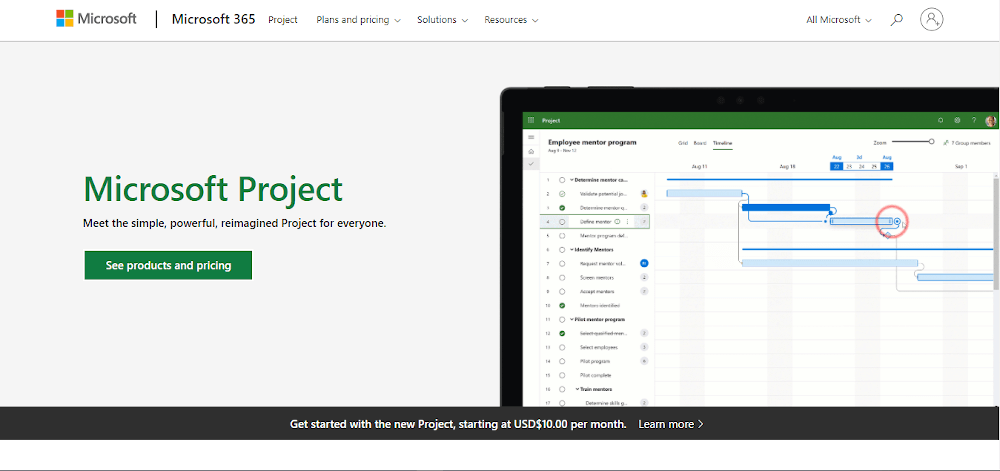Viewport: 1000px width, 471px height.
Task: Click assignee count badge on Screen mentors row
Action: click(644, 277)
